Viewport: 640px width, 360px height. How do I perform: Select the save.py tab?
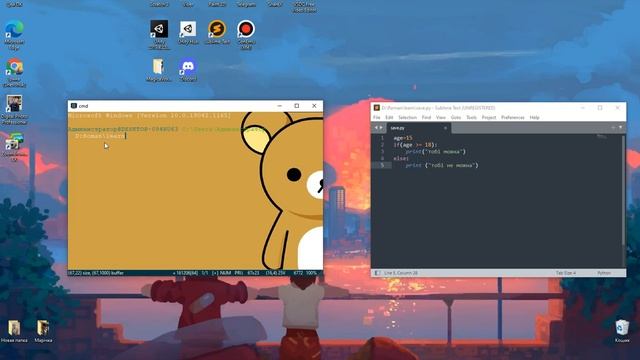[418, 128]
